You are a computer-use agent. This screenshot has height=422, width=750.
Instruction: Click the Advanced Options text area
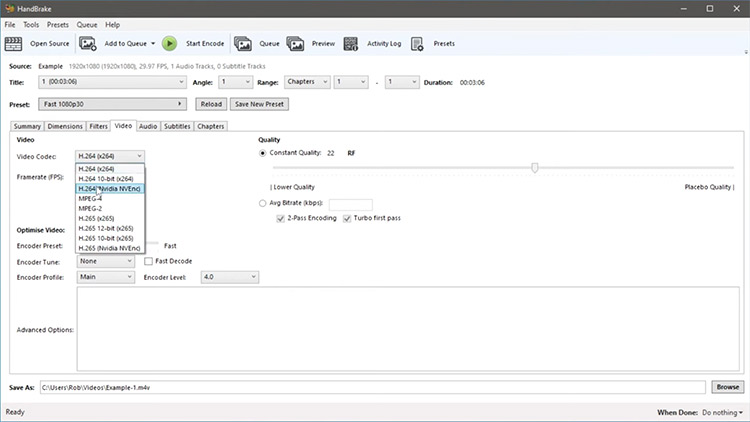(408, 329)
